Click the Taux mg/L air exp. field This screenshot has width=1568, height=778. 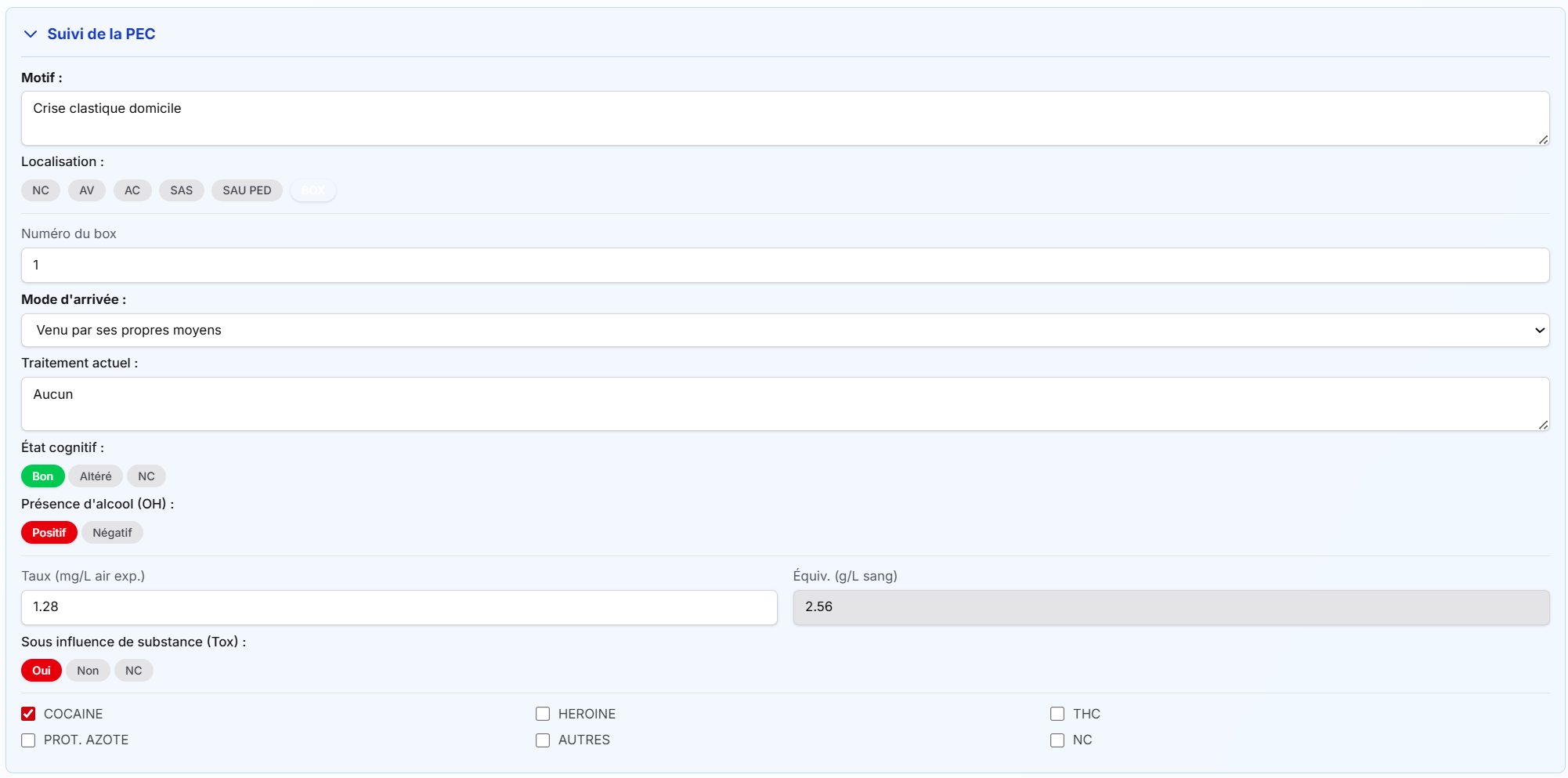tap(399, 607)
